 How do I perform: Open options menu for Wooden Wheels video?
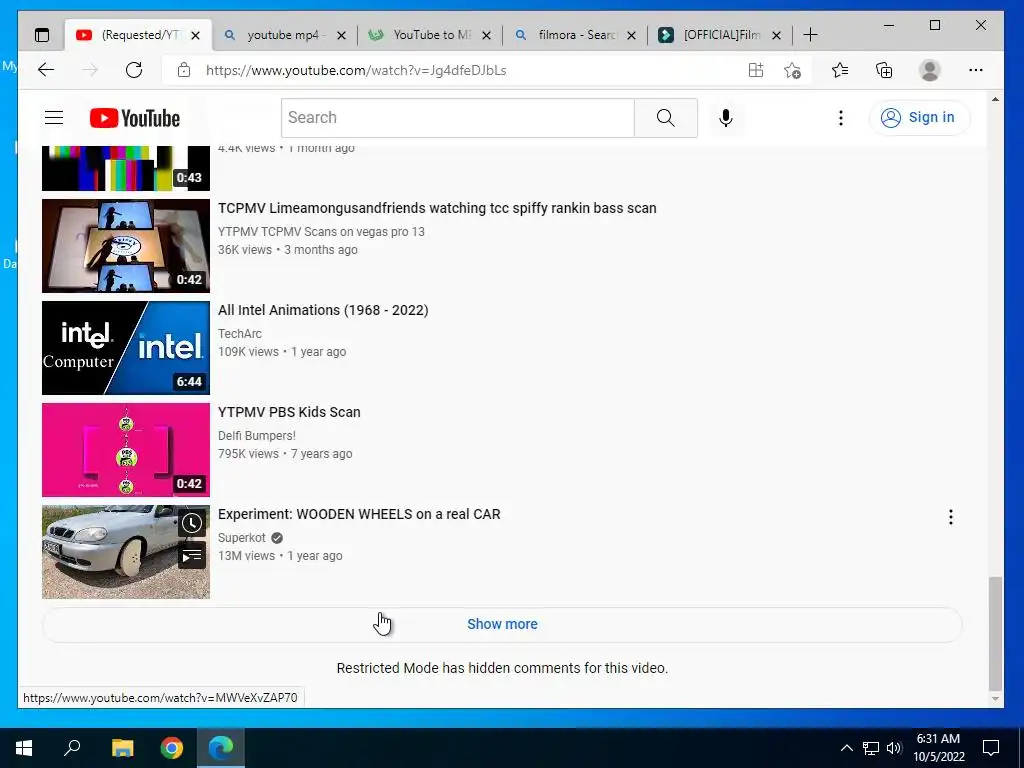click(x=951, y=517)
